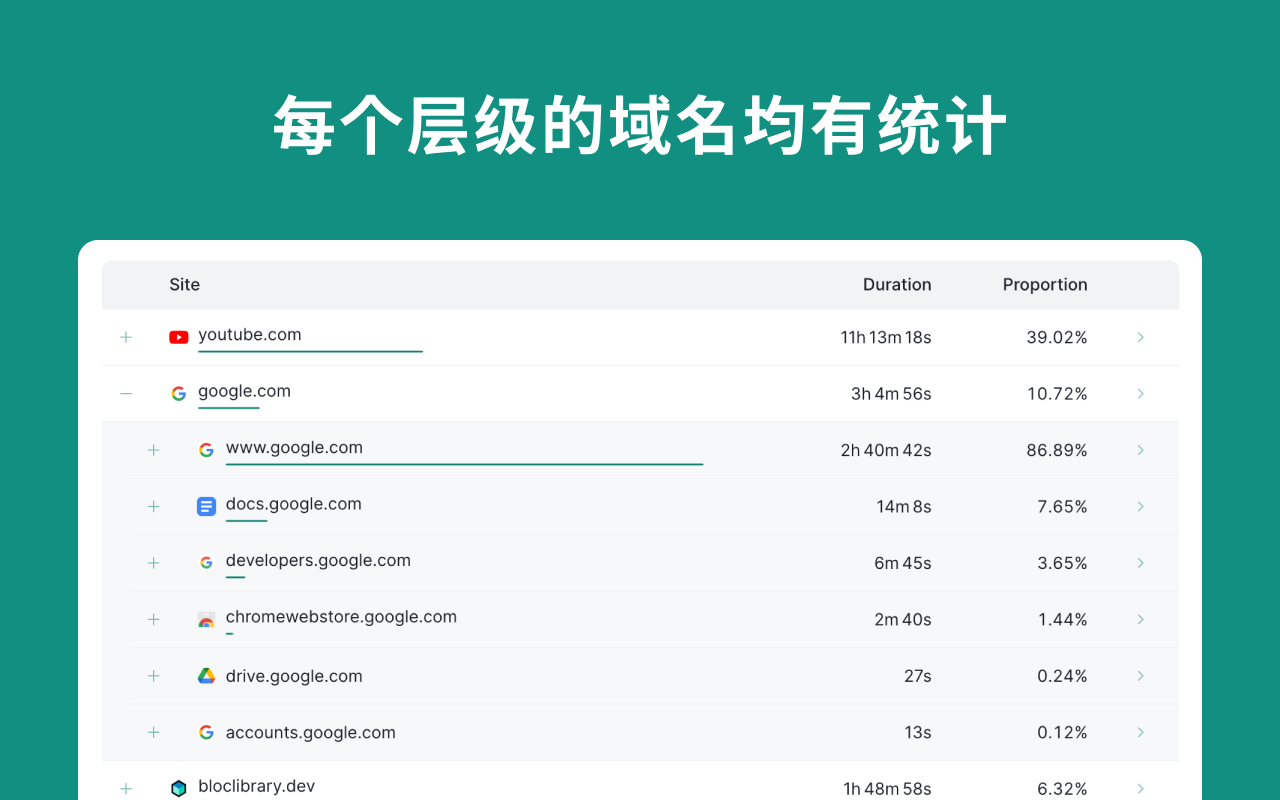The height and width of the screenshot is (800, 1280).
Task: Expand the youtube.com row
Action: (126, 337)
